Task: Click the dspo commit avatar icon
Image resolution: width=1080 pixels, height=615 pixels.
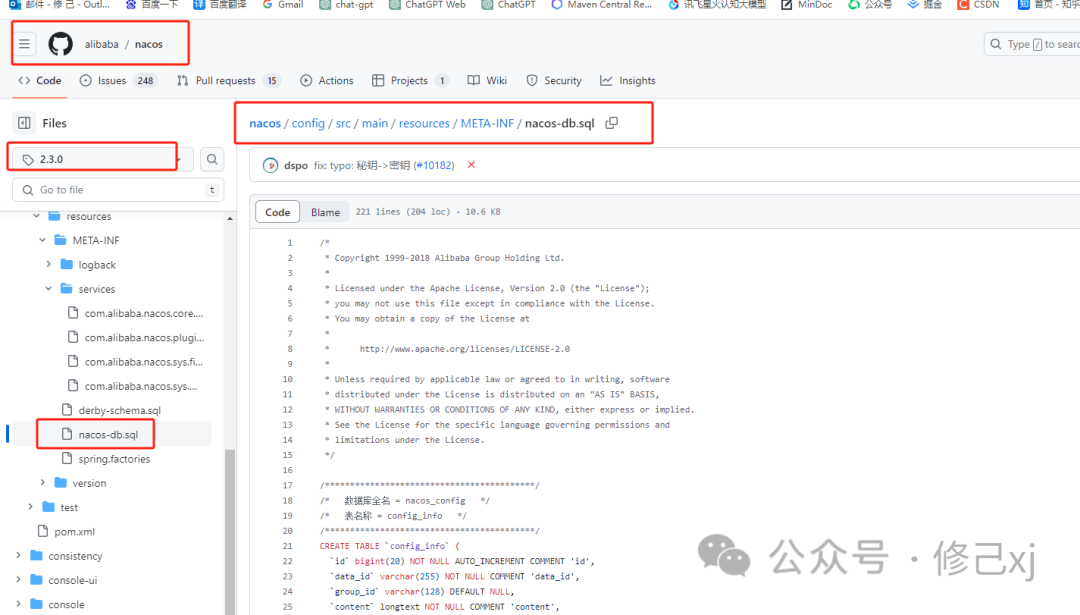Action: coord(271,165)
